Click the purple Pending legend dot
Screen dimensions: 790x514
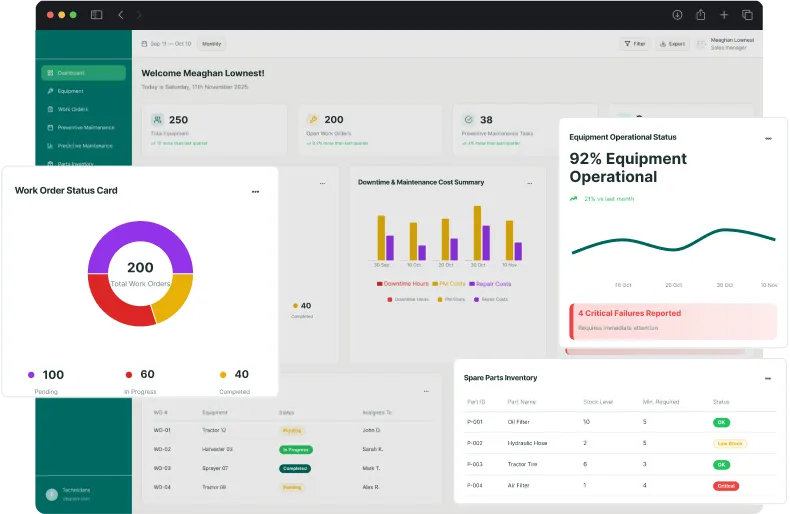pos(31,375)
